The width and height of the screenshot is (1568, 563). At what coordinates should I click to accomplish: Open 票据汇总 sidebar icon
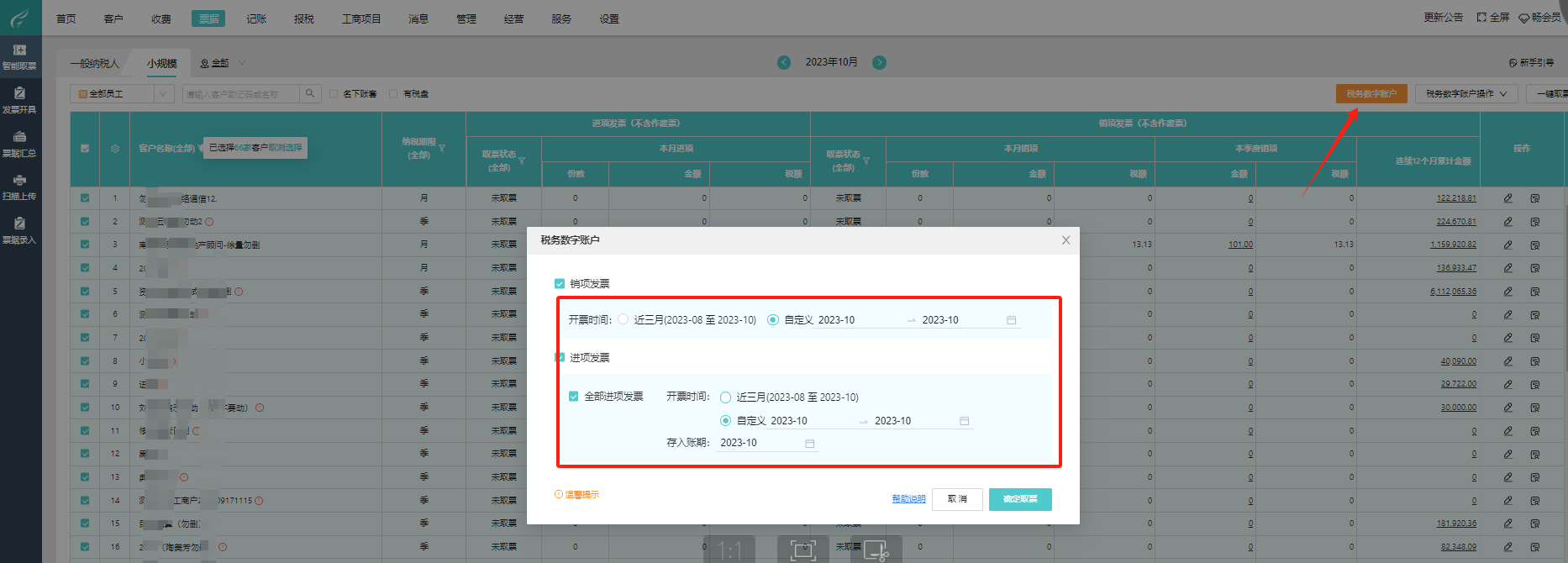(x=19, y=143)
